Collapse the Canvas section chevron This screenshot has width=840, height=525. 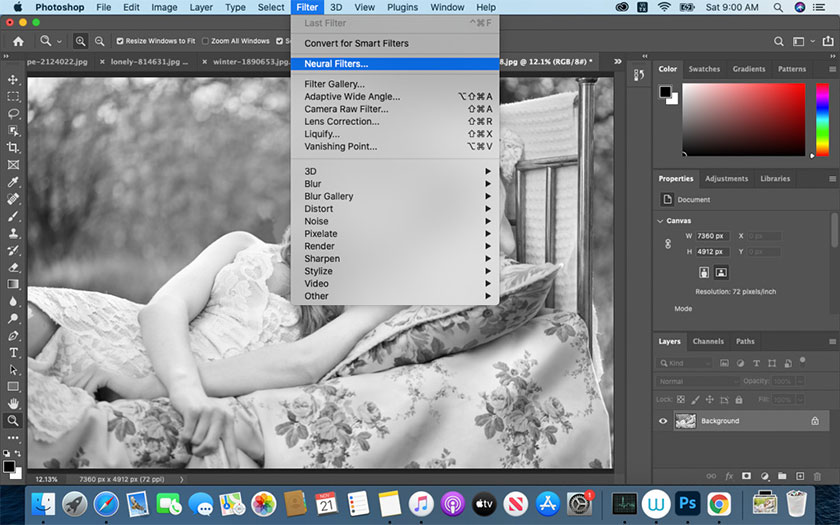(x=659, y=221)
